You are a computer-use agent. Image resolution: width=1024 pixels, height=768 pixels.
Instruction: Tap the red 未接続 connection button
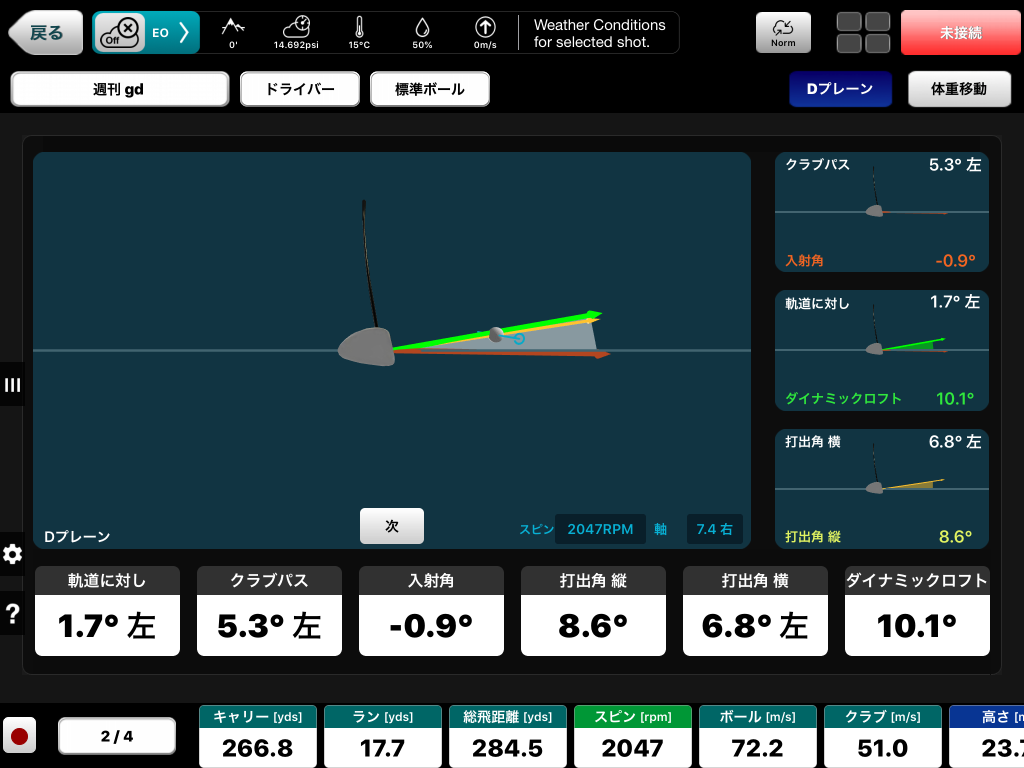click(960, 33)
